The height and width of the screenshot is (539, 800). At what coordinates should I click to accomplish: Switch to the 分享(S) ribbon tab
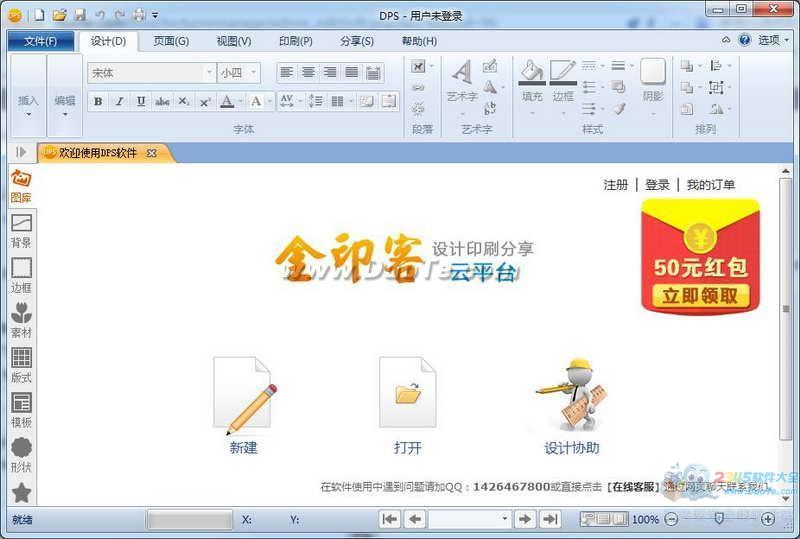tap(357, 41)
